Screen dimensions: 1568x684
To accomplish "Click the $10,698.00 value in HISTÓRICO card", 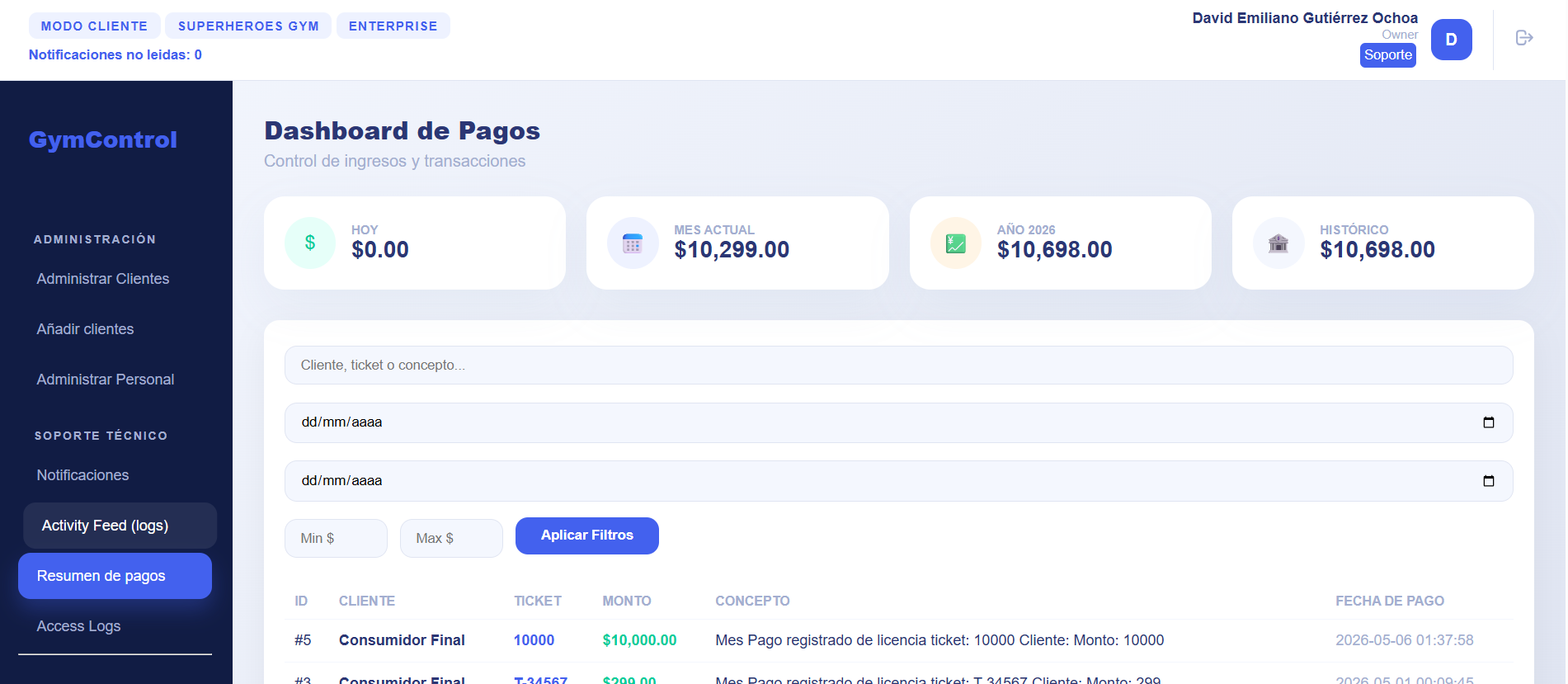I will 1377,249.
